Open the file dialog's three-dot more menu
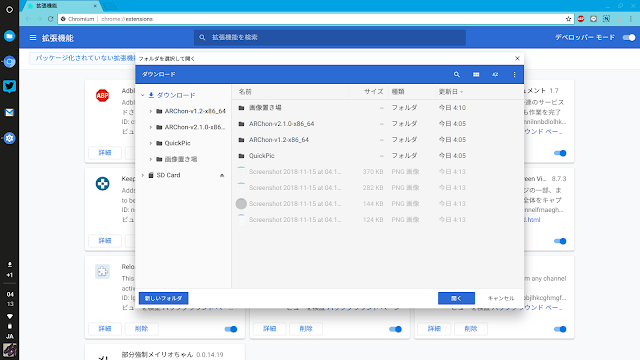640x360 pixels. click(x=514, y=75)
